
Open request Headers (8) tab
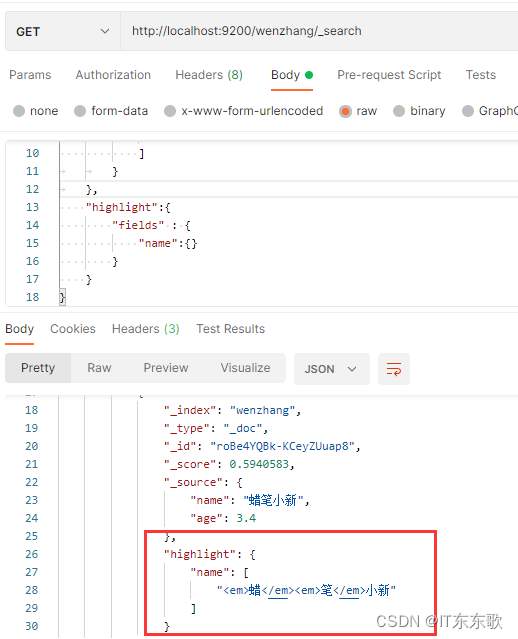[x=209, y=75]
